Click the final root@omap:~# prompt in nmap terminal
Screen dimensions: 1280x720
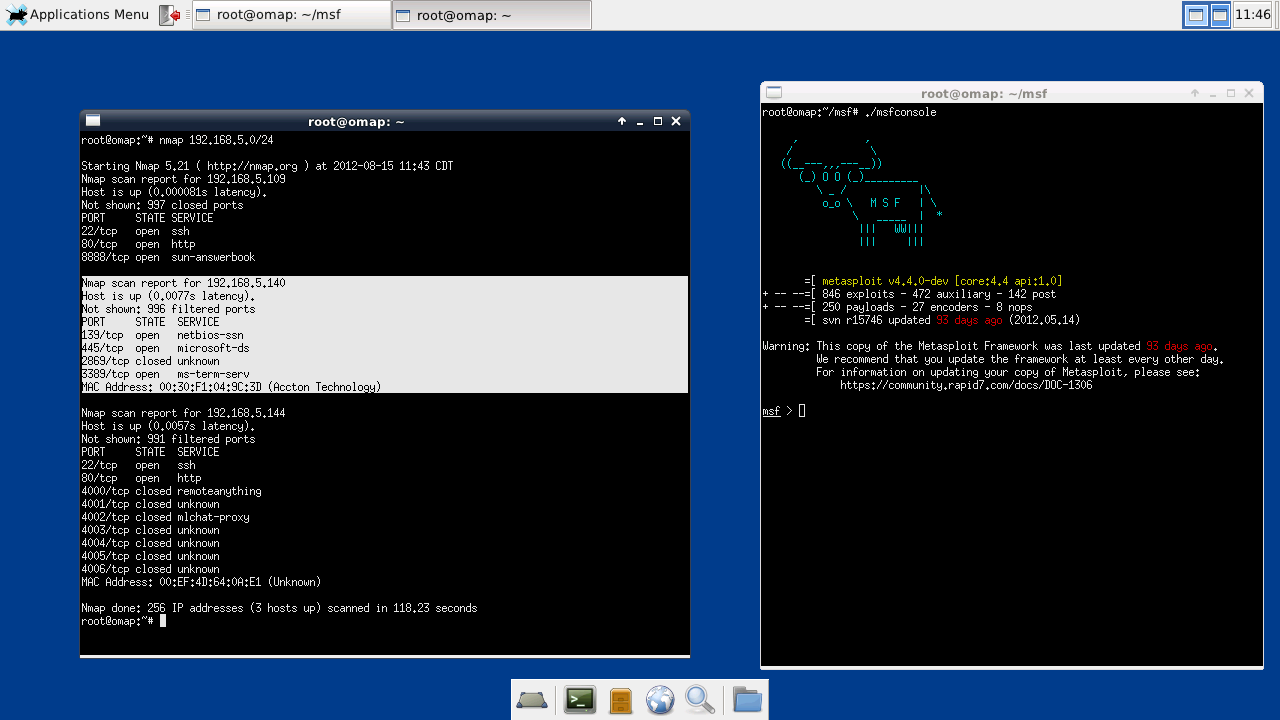(x=117, y=621)
